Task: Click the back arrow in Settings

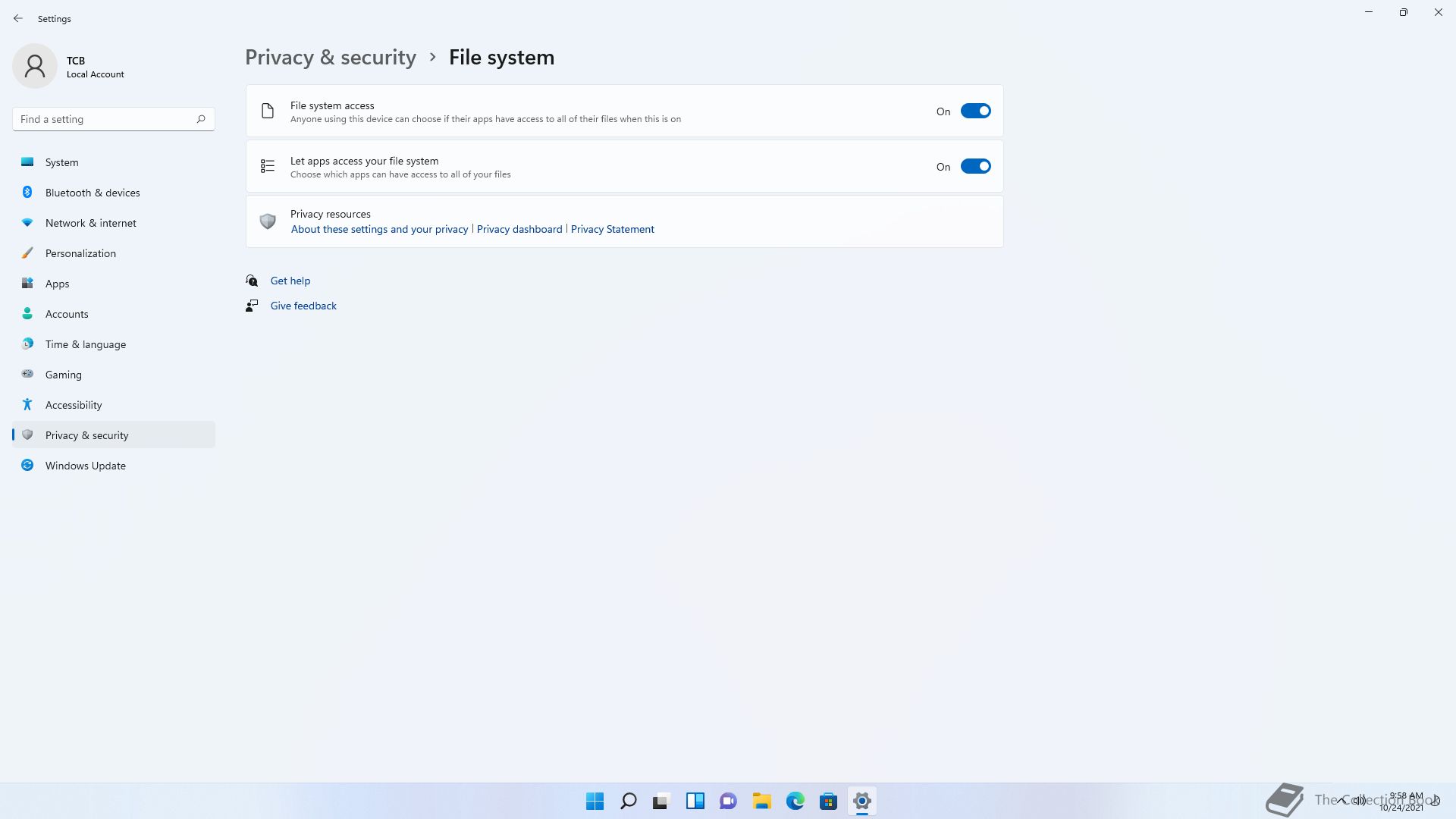Action: click(x=18, y=18)
